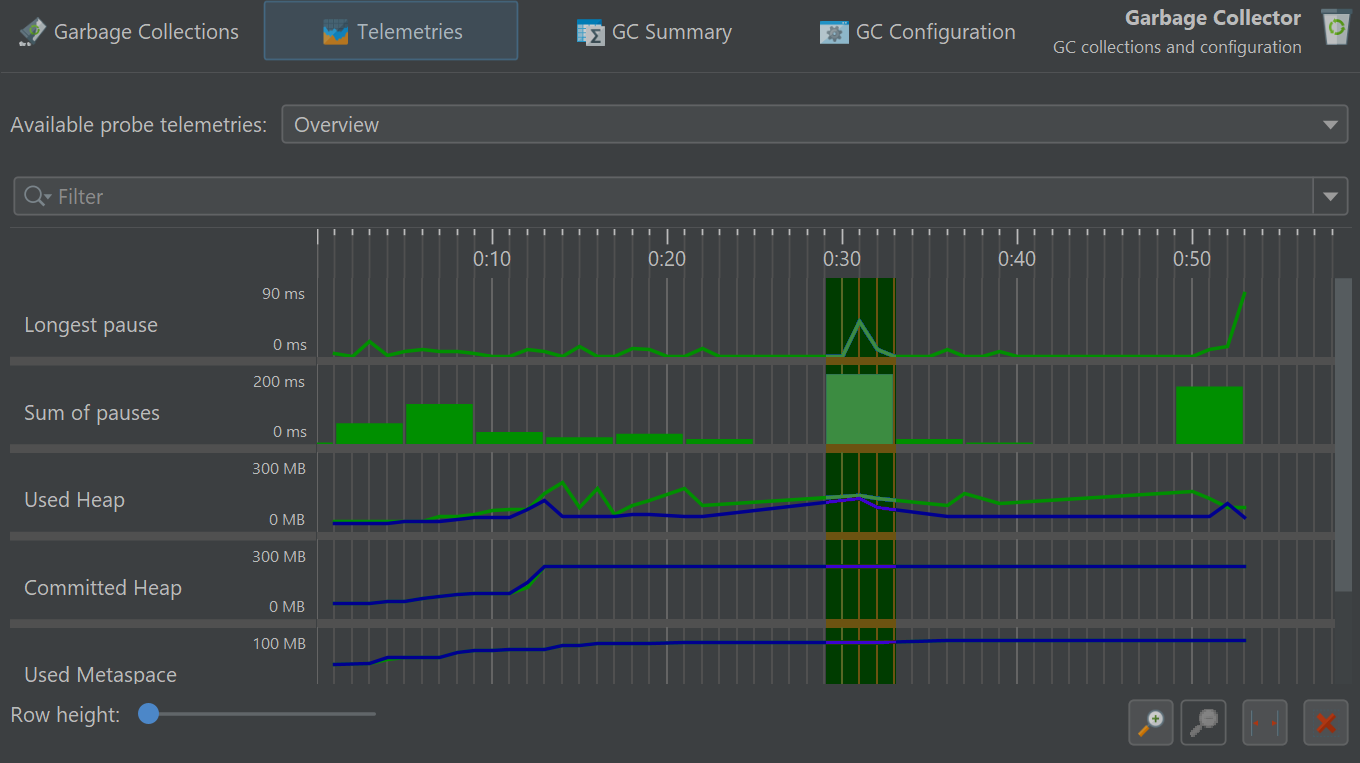The image size is (1360, 763).
Task: Open the Available probe telemetries dropdown
Action: coord(815,125)
